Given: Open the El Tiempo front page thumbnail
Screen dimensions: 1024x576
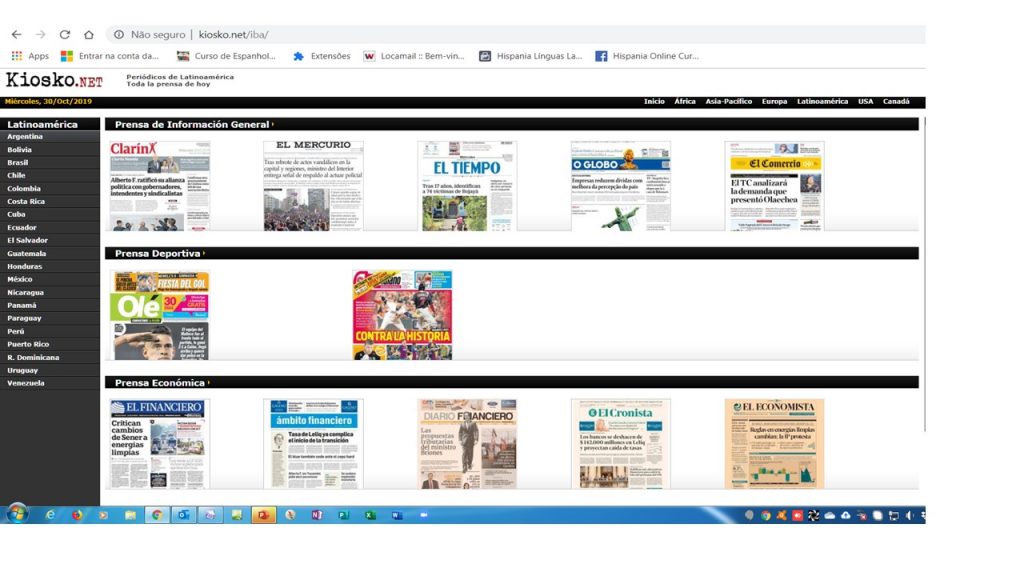Looking at the screenshot, I should tap(467, 186).
